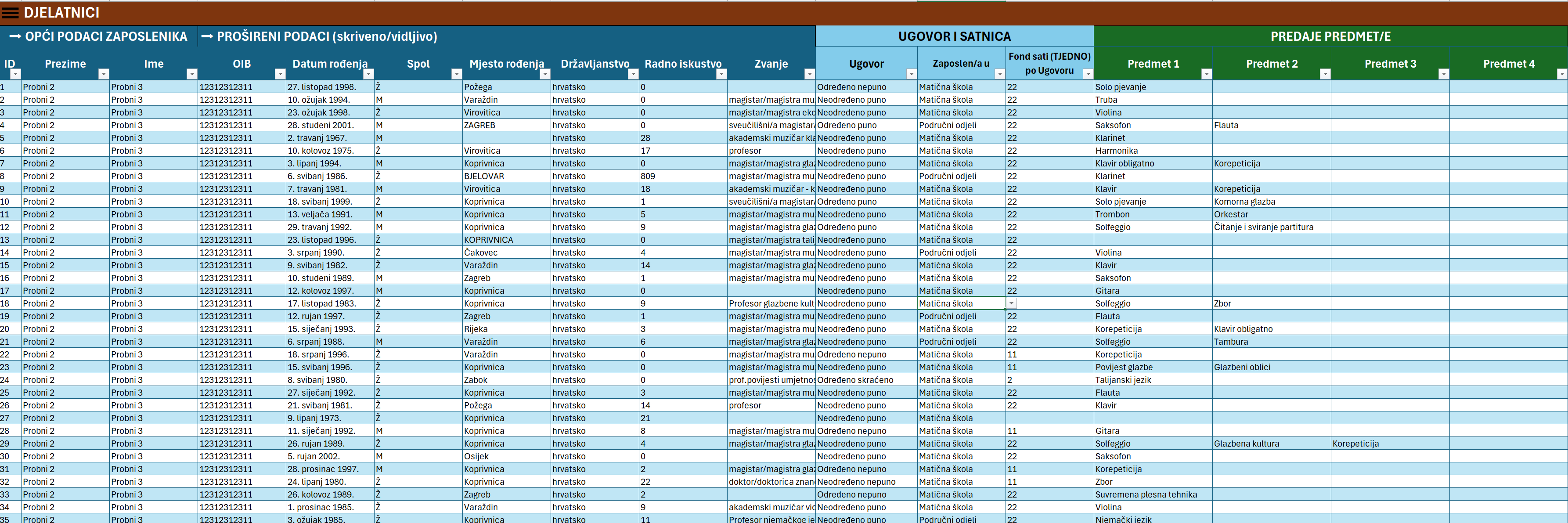Screen dimensions: 1568x523
Task: Open the cell dropdown arrow in row 18
Action: click(x=1011, y=303)
